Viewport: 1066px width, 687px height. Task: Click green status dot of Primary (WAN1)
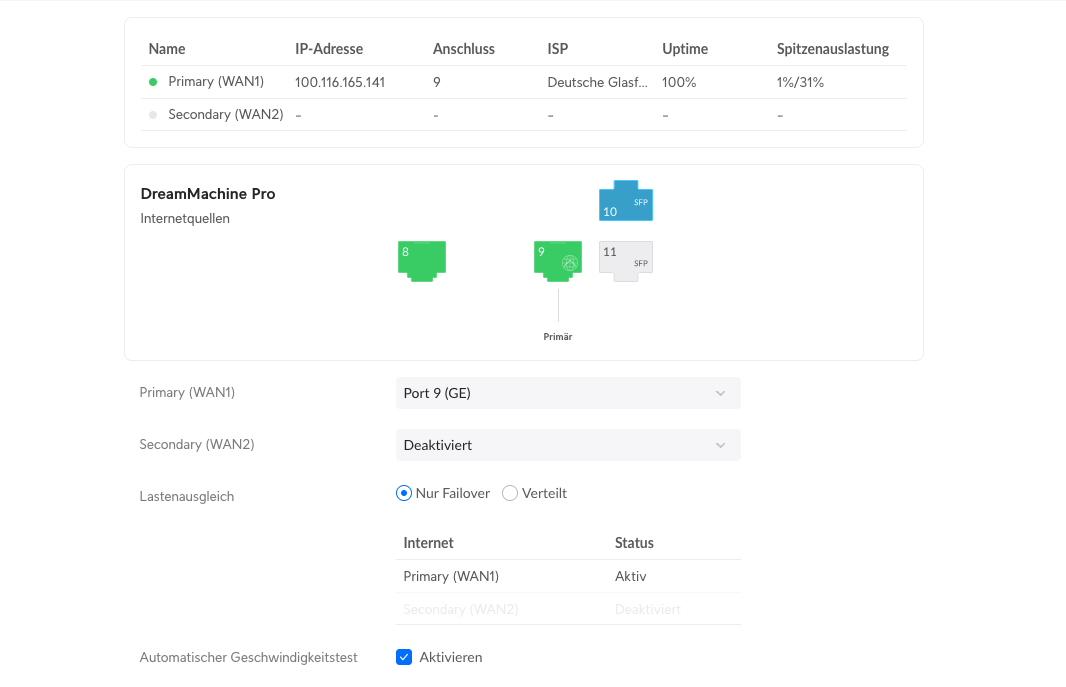click(153, 82)
